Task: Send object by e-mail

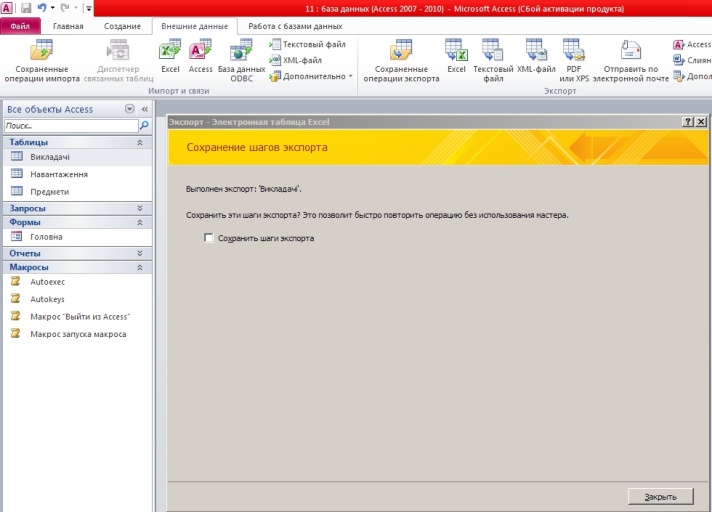Action: (631, 61)
